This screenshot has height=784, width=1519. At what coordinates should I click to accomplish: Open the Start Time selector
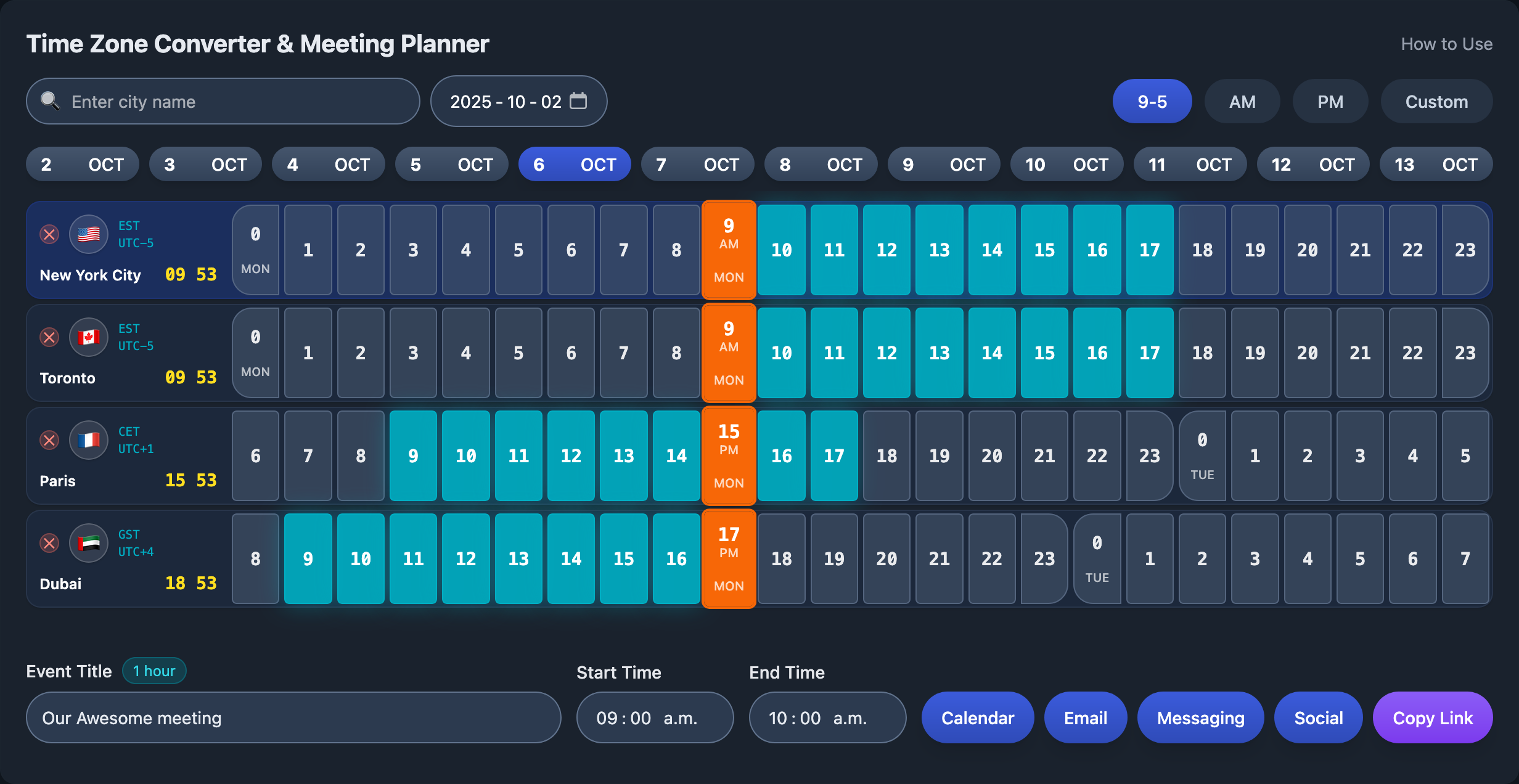point(655,717)
